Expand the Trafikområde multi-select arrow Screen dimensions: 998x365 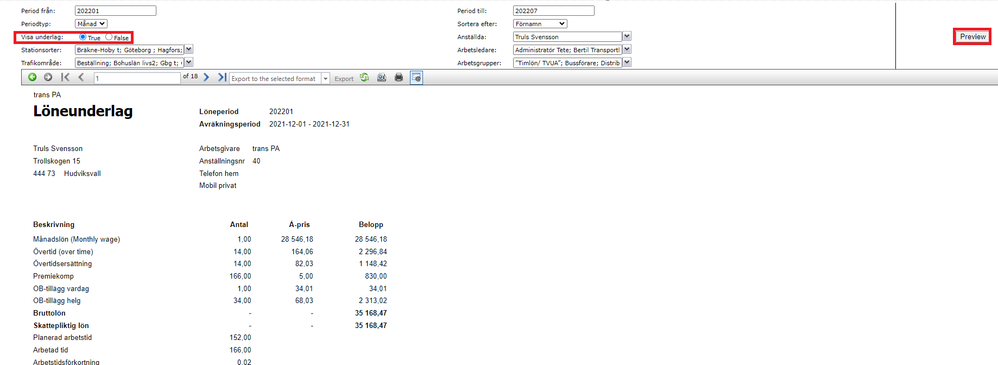(x=188, y=62)
